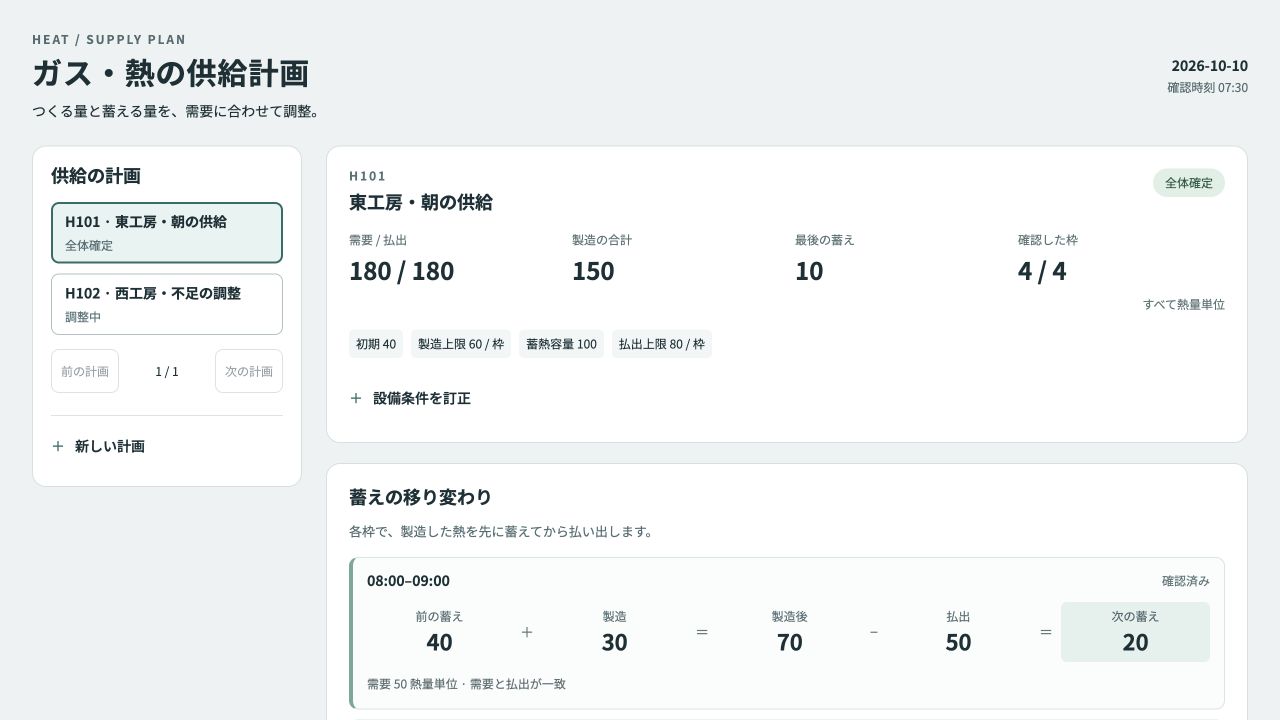Click the 確認済み status of 08:00–09:00
The width and height of the screenshot is (1280, 720).
coord(1186,581)
